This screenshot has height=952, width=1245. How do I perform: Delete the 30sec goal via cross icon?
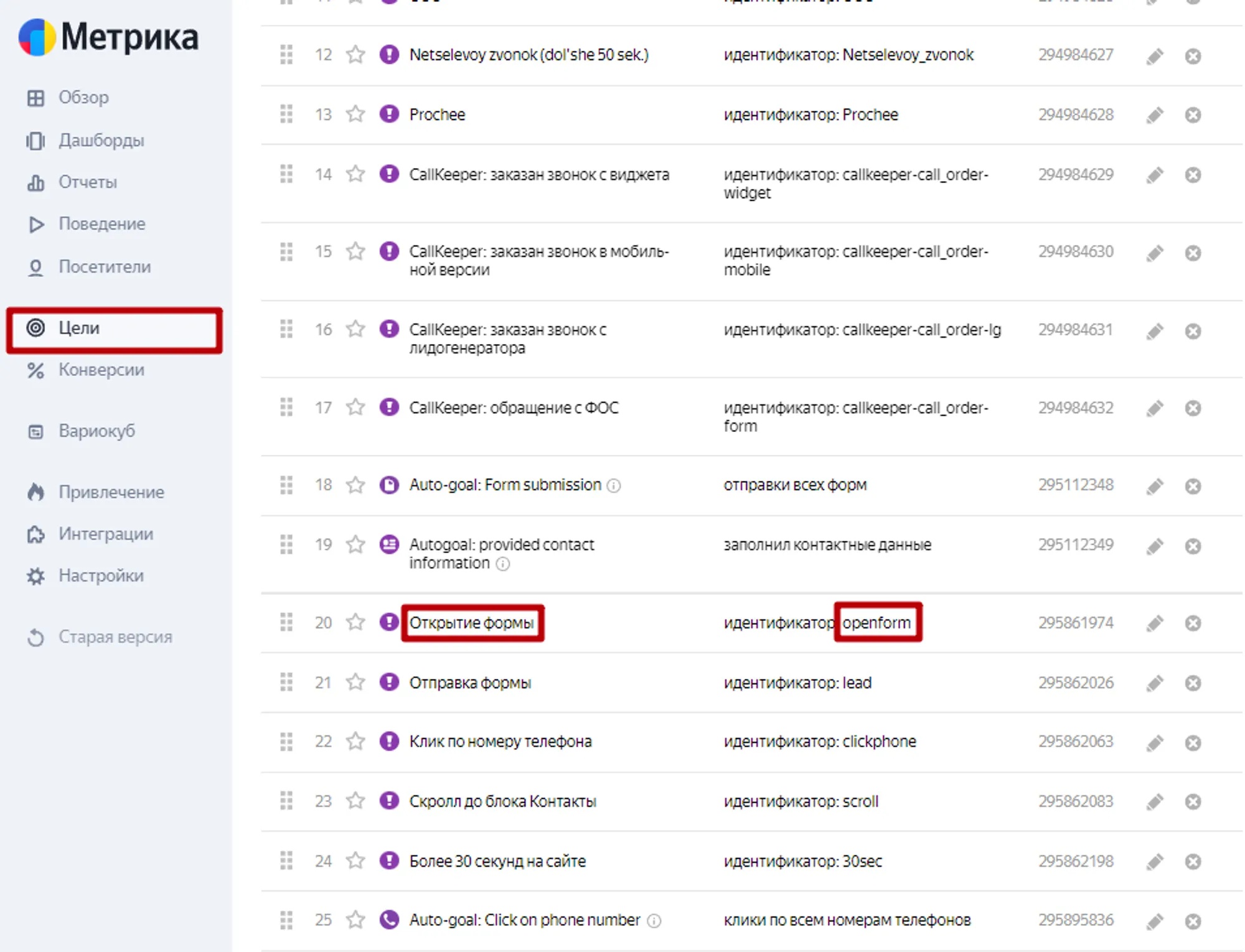1193,862
